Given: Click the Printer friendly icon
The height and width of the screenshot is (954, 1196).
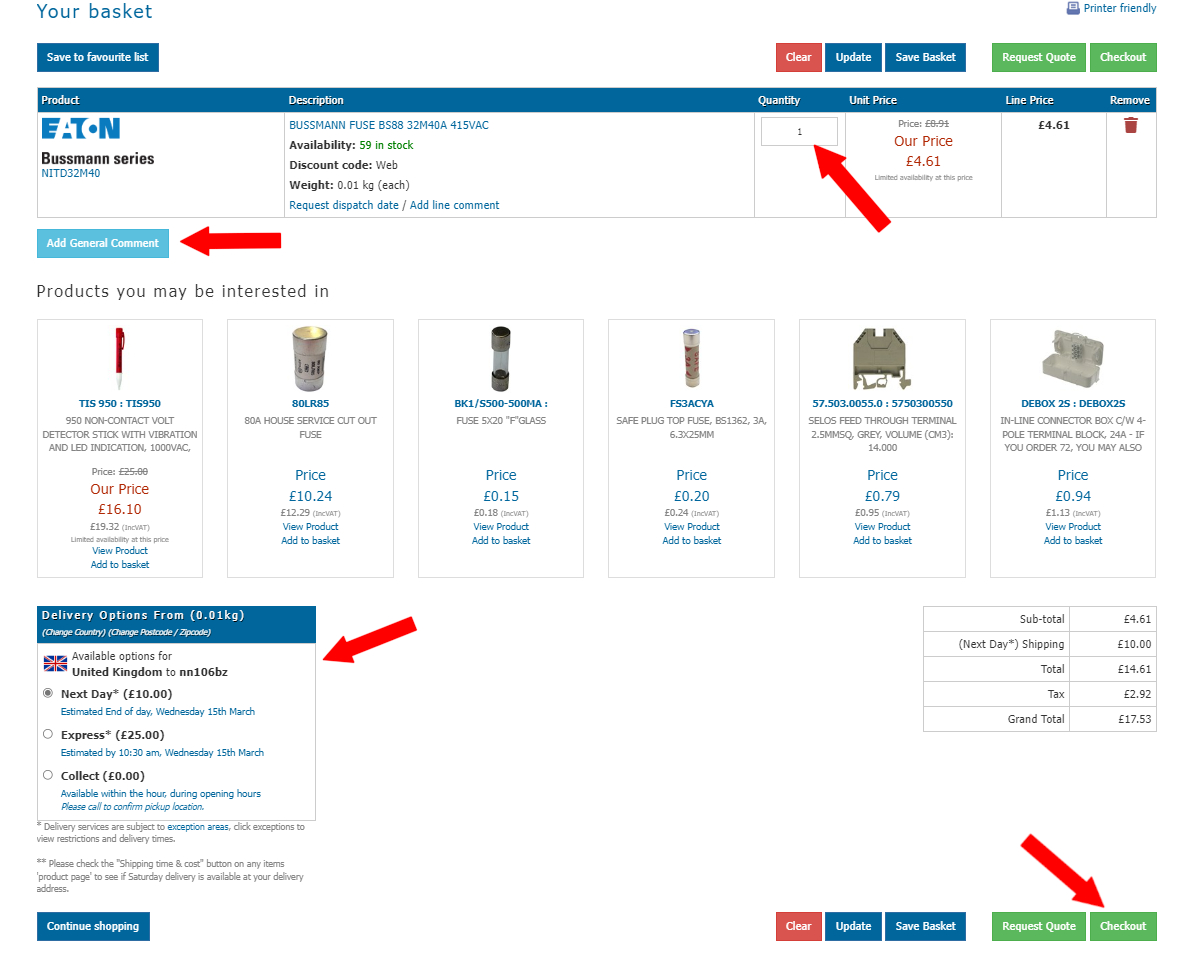Looking at the screenshot, I should tap(1073, 8).
